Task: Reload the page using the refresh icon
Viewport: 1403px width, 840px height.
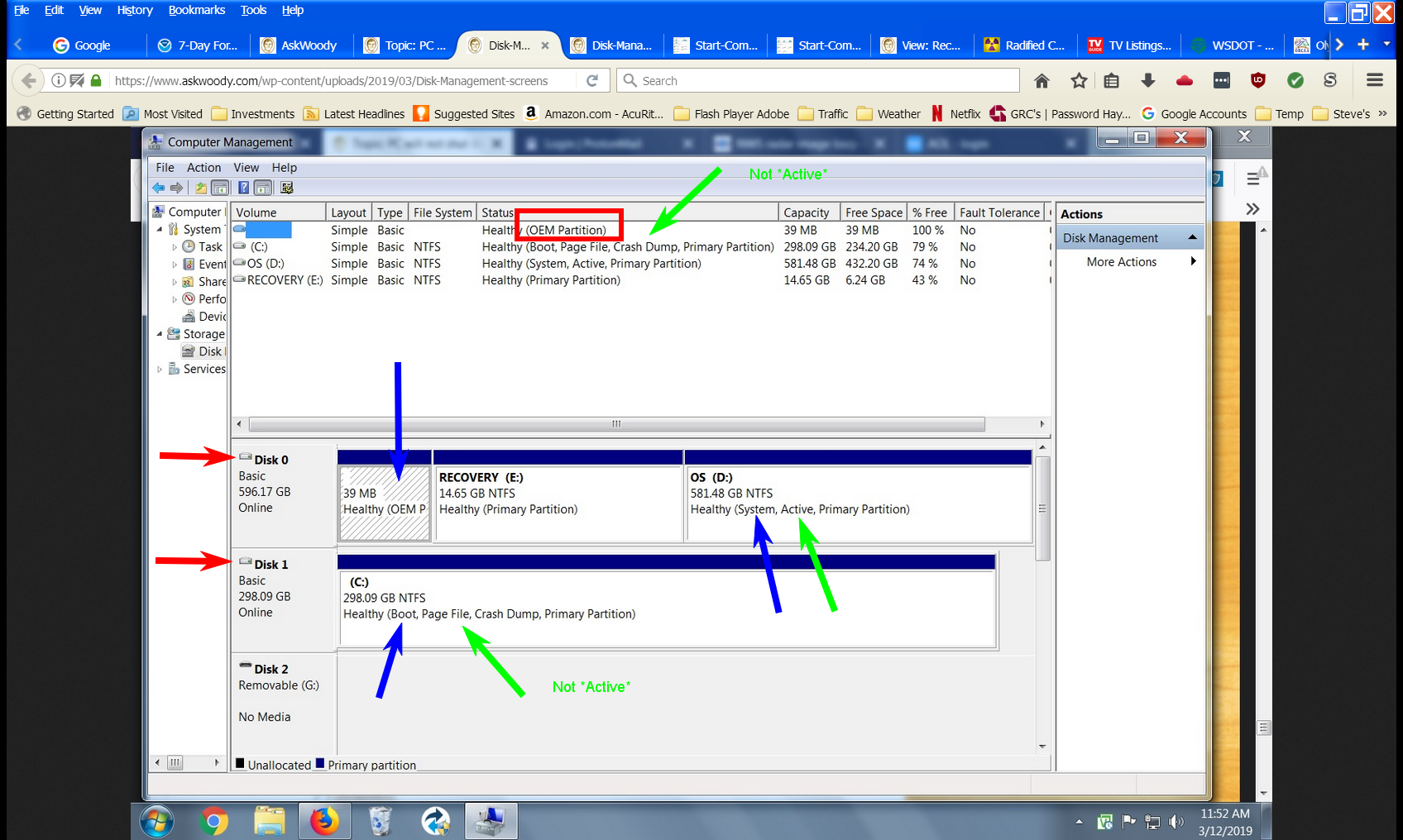Action: coord(592,80)
